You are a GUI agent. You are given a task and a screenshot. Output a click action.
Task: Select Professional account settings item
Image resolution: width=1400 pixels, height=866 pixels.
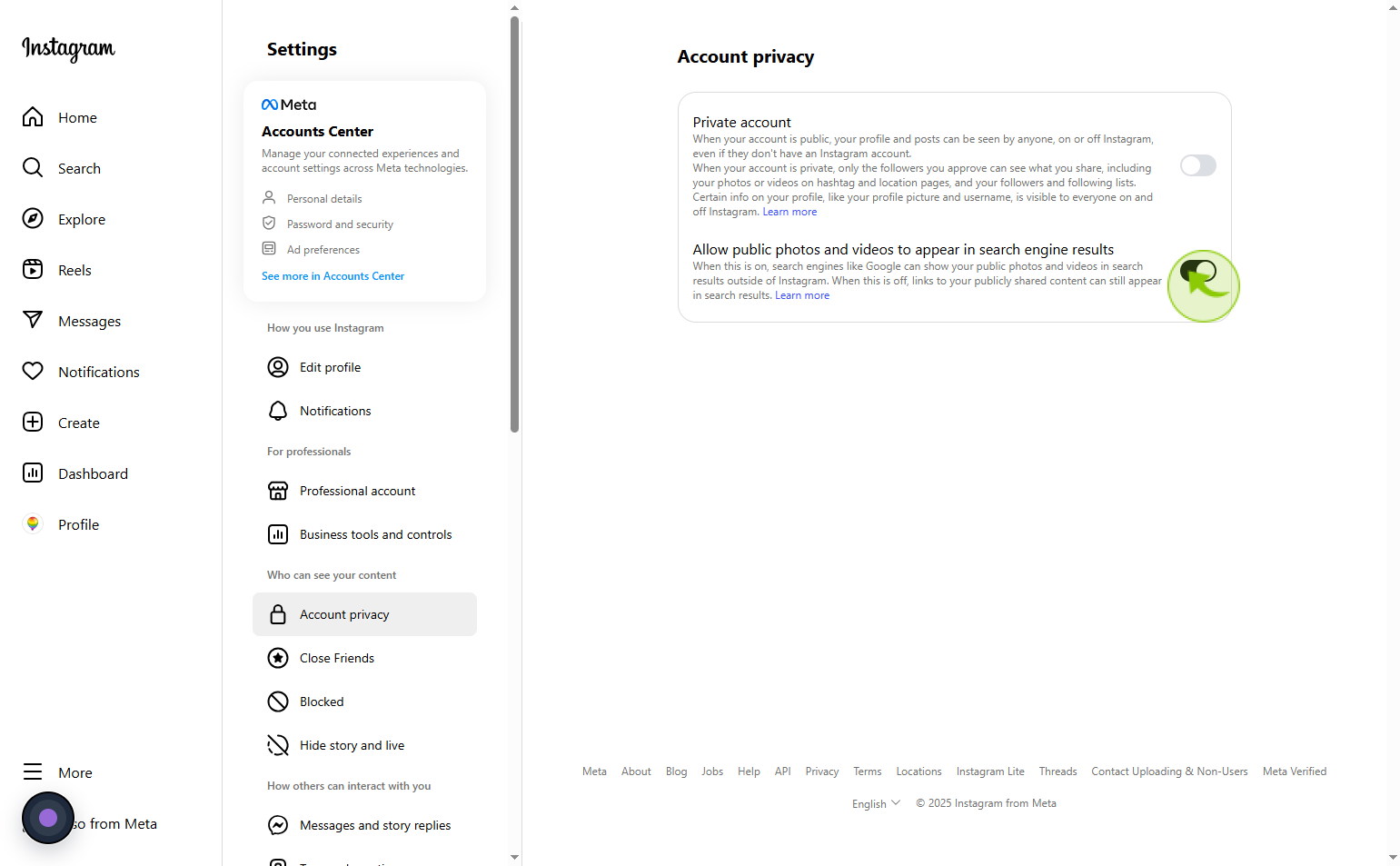tap(364, 491)
